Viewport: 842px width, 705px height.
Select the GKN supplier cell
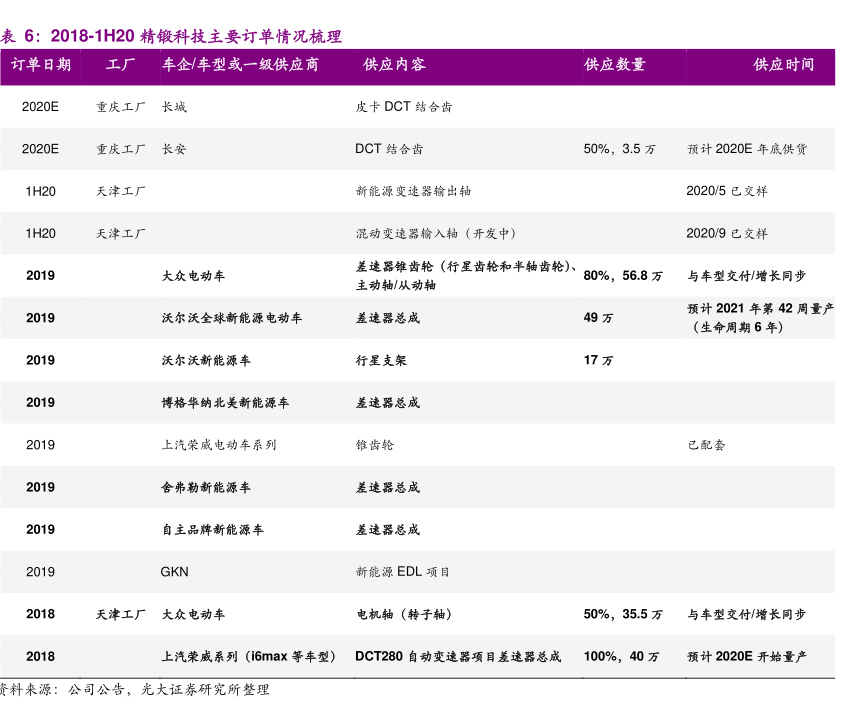(174, 572)
